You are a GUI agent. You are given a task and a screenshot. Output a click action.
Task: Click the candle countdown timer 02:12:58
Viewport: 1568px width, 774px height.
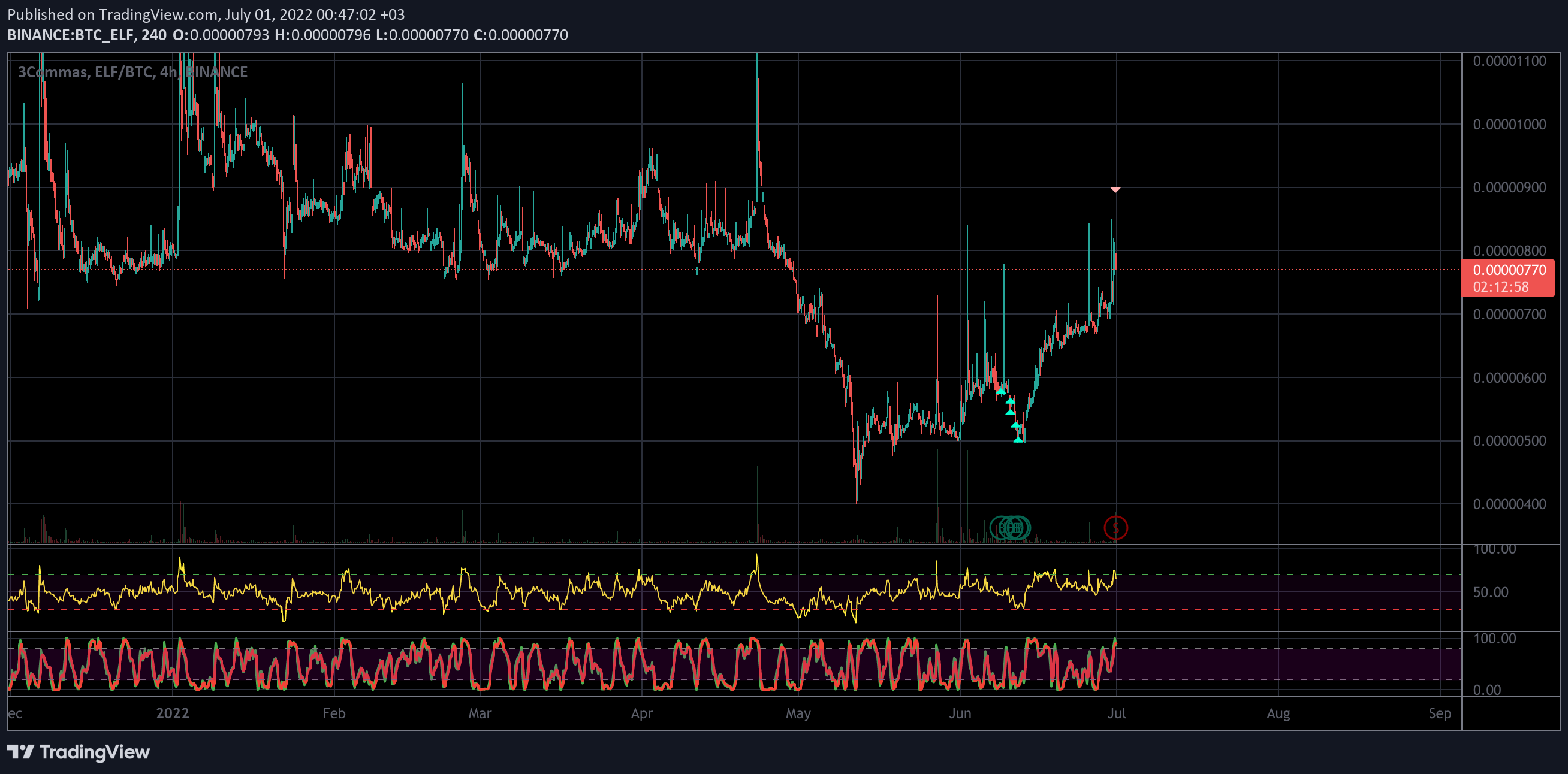1500,286
